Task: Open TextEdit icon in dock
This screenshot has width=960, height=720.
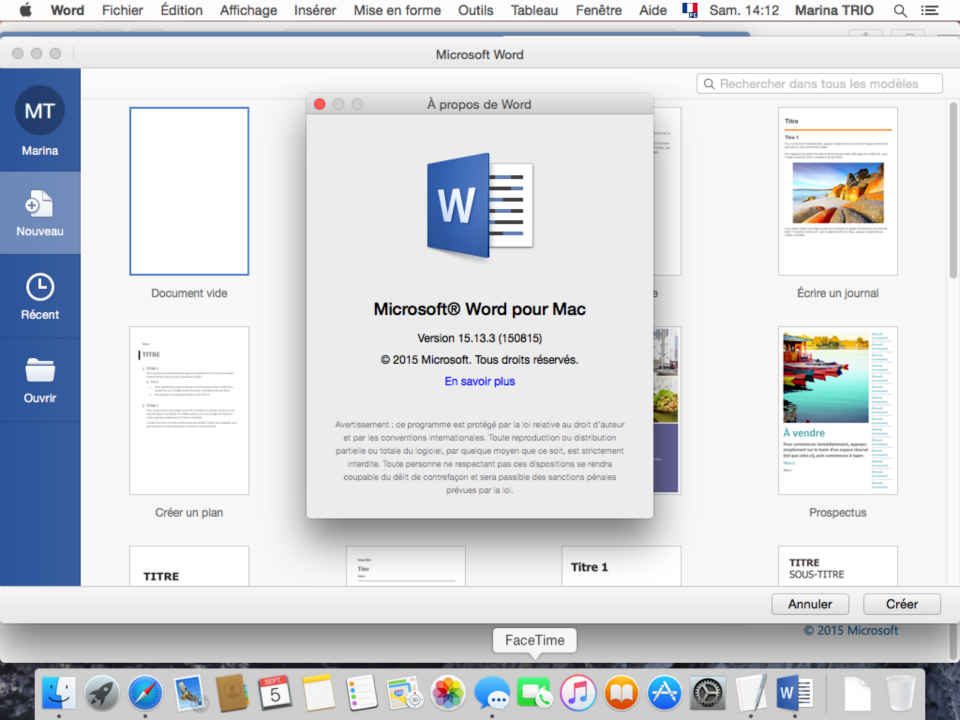Action: pyautogui.click(x=751, y=693)
